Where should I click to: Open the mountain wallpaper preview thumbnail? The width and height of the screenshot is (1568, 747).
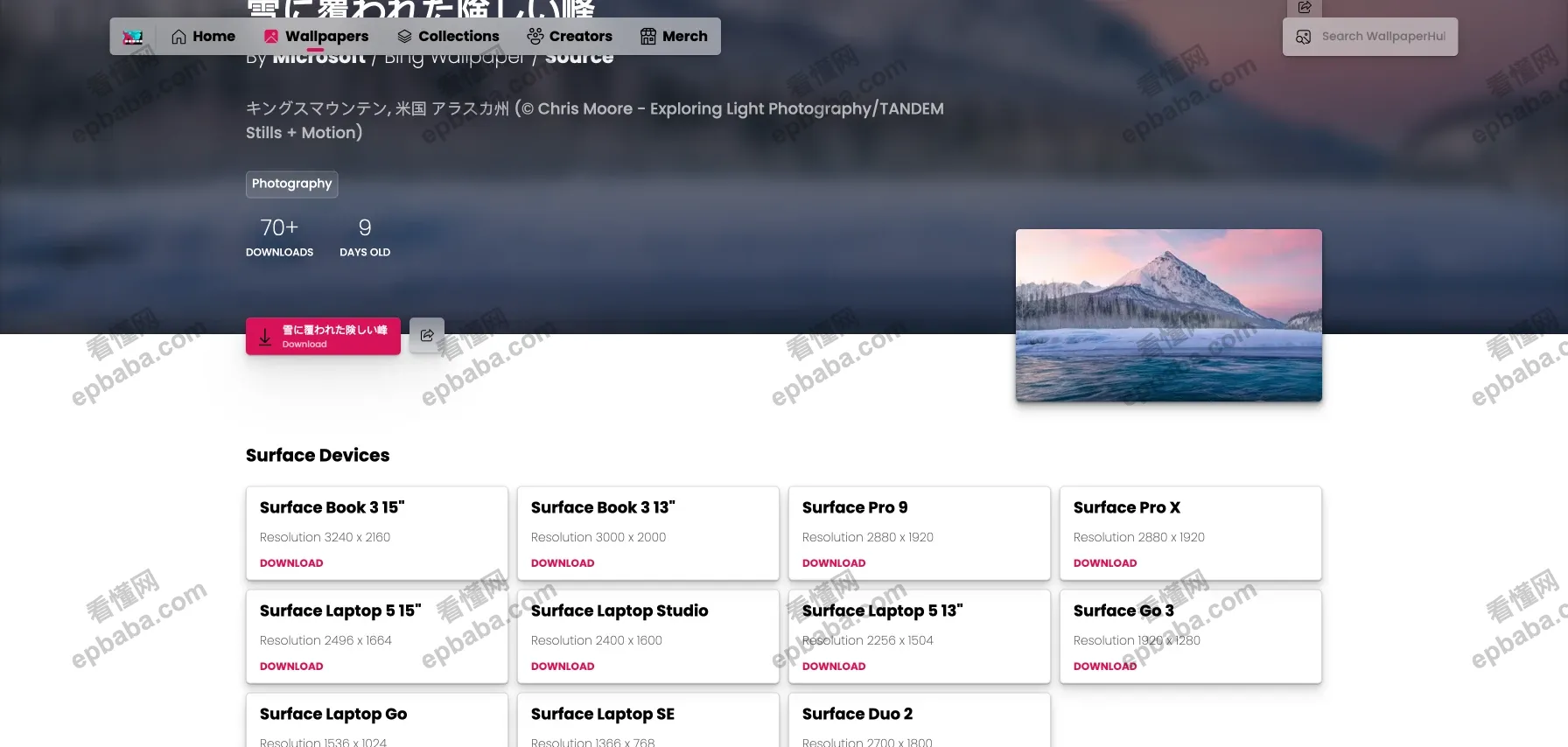coord(1168,315)
